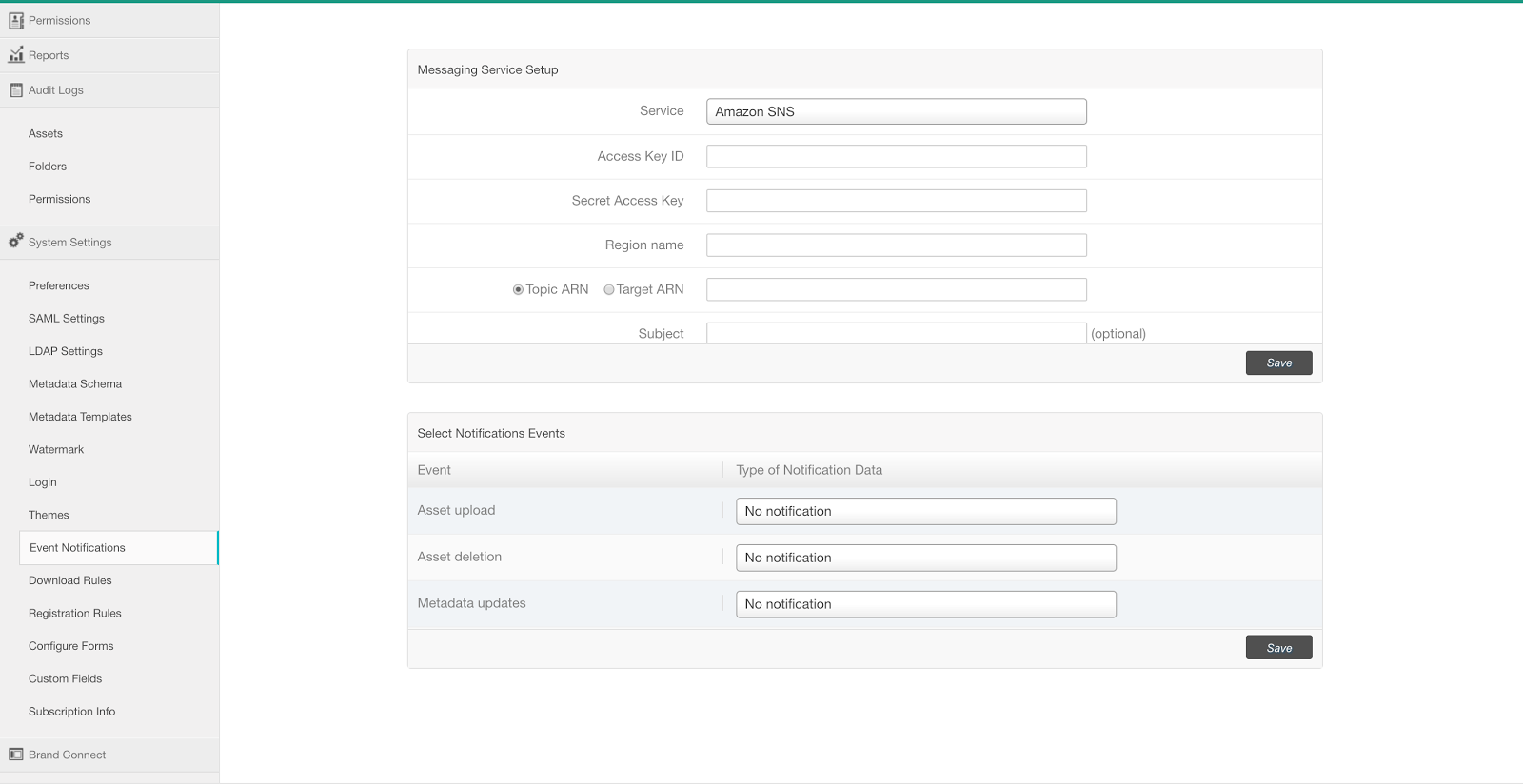The height and width of the screenshot is (784, 1523).
Task: Click the Metadata updates row label
Action: click(471, 603)
